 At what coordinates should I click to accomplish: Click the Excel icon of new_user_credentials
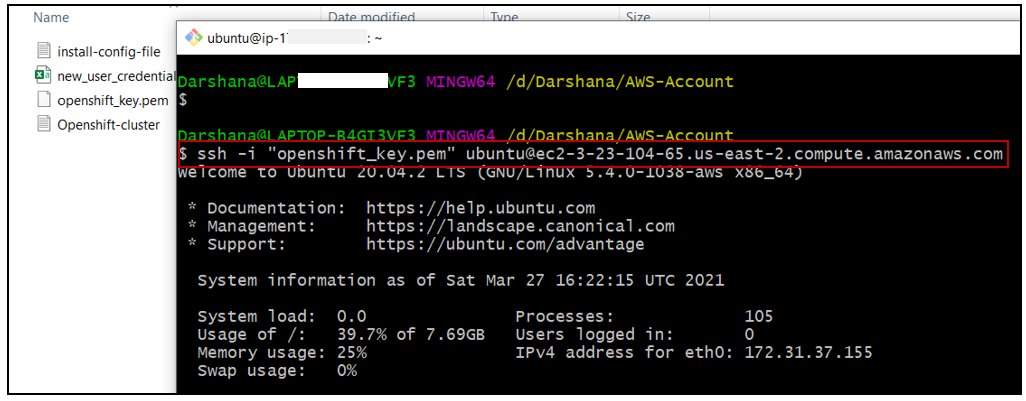[44, 75]
